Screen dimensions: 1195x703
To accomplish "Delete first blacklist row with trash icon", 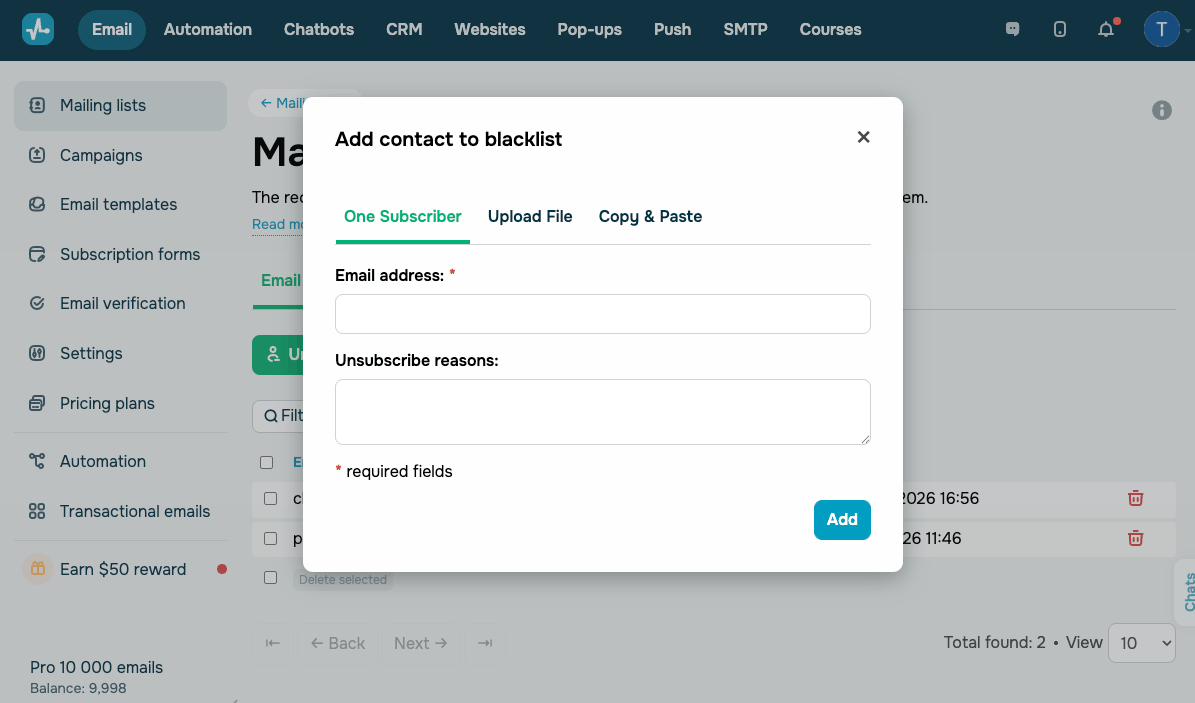I will coord(1136,498).
